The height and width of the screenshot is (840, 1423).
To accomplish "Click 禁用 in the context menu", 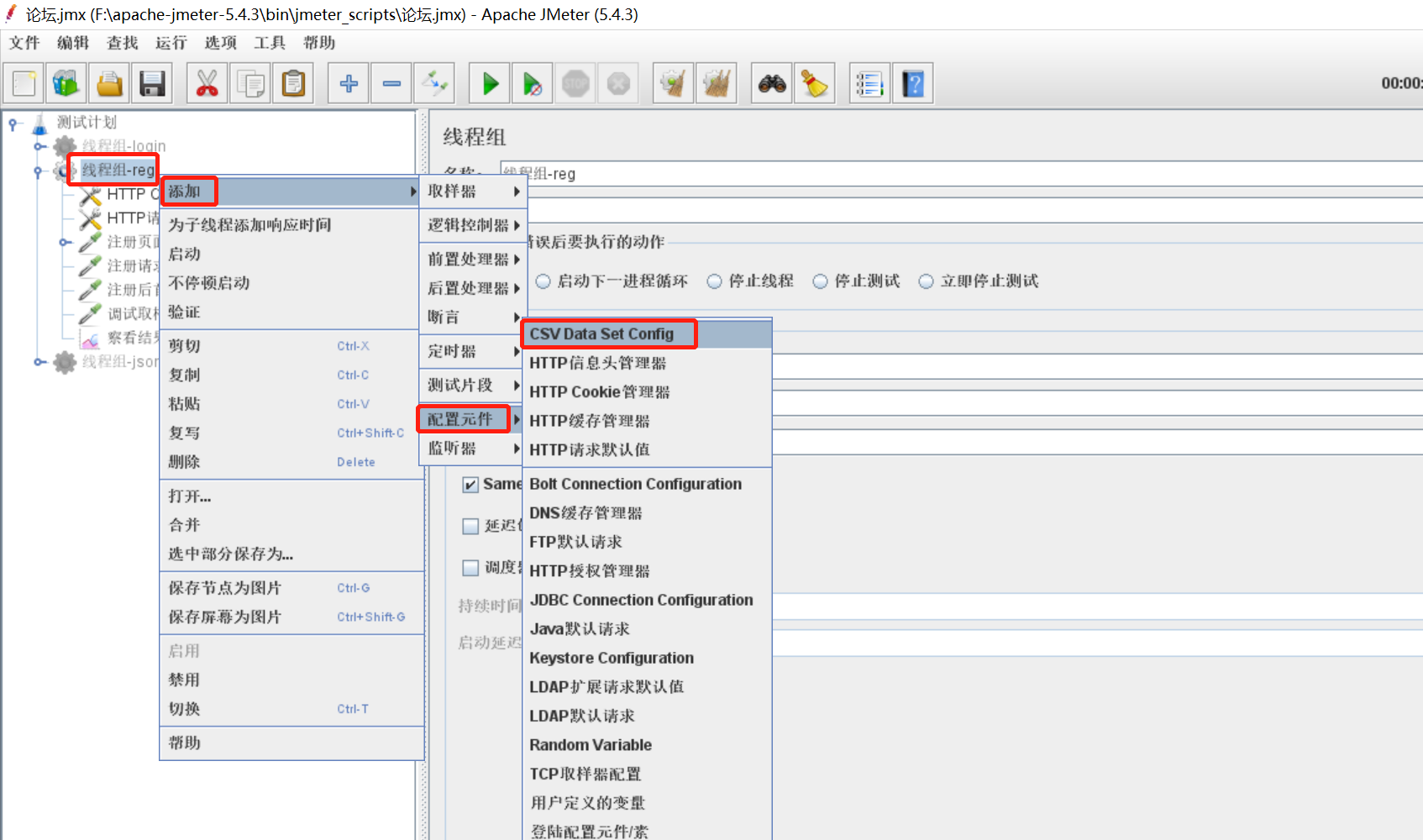I will (x=291, y=680).
